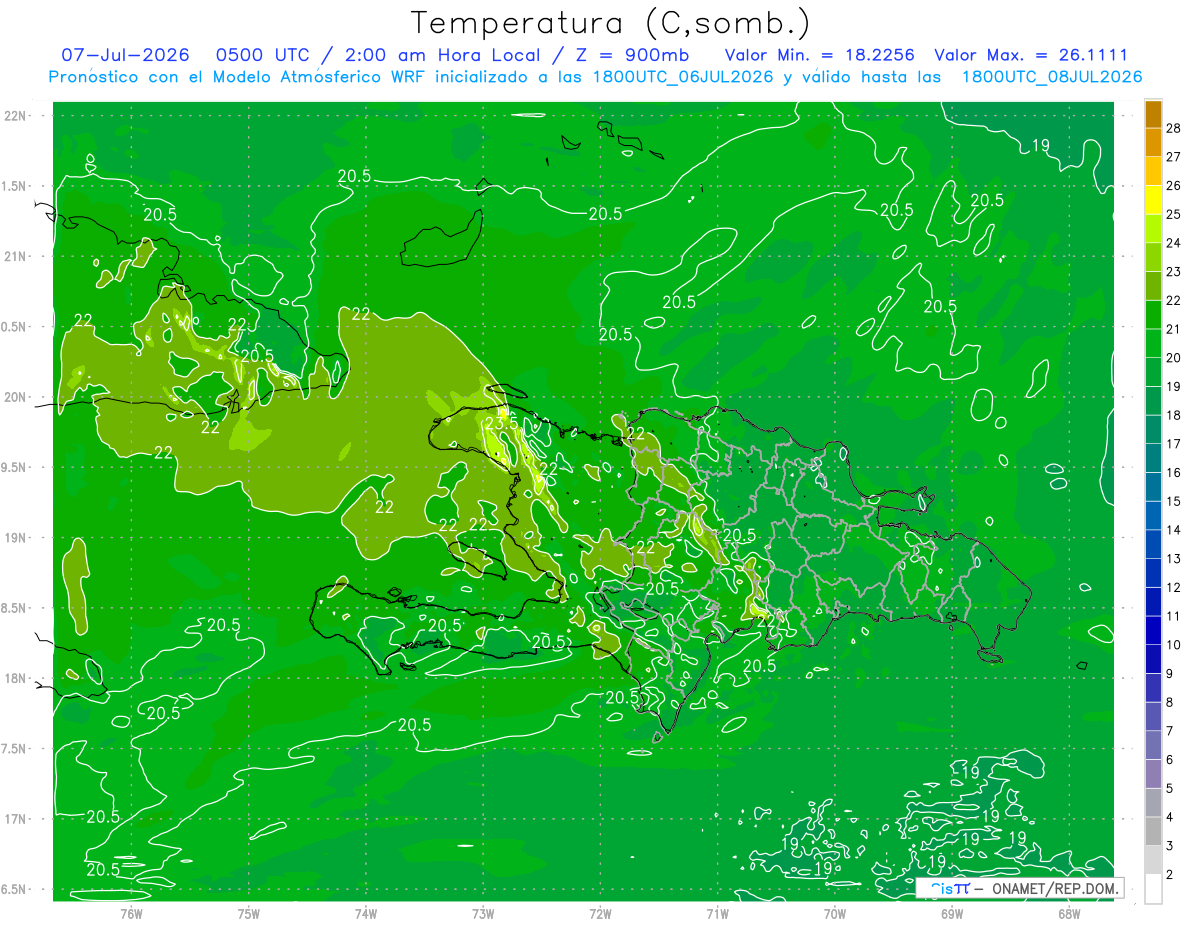Image resolution: width=1200 pixels, height=927 pixels.
Task: Click longitude axis label "73W"
Action: click(483, 913)
